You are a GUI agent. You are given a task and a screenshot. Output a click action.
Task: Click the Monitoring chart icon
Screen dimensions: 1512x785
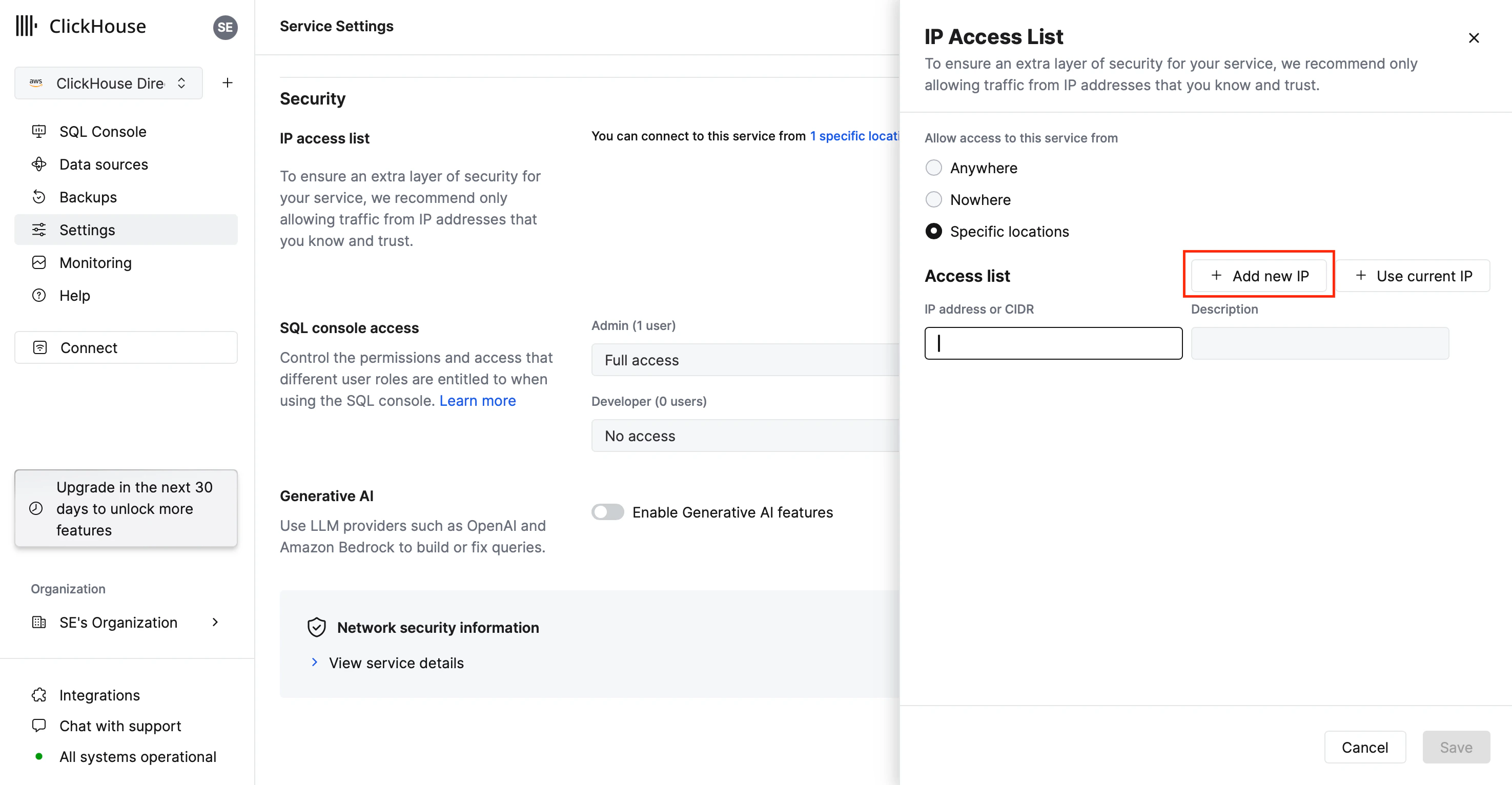point(39,263)
